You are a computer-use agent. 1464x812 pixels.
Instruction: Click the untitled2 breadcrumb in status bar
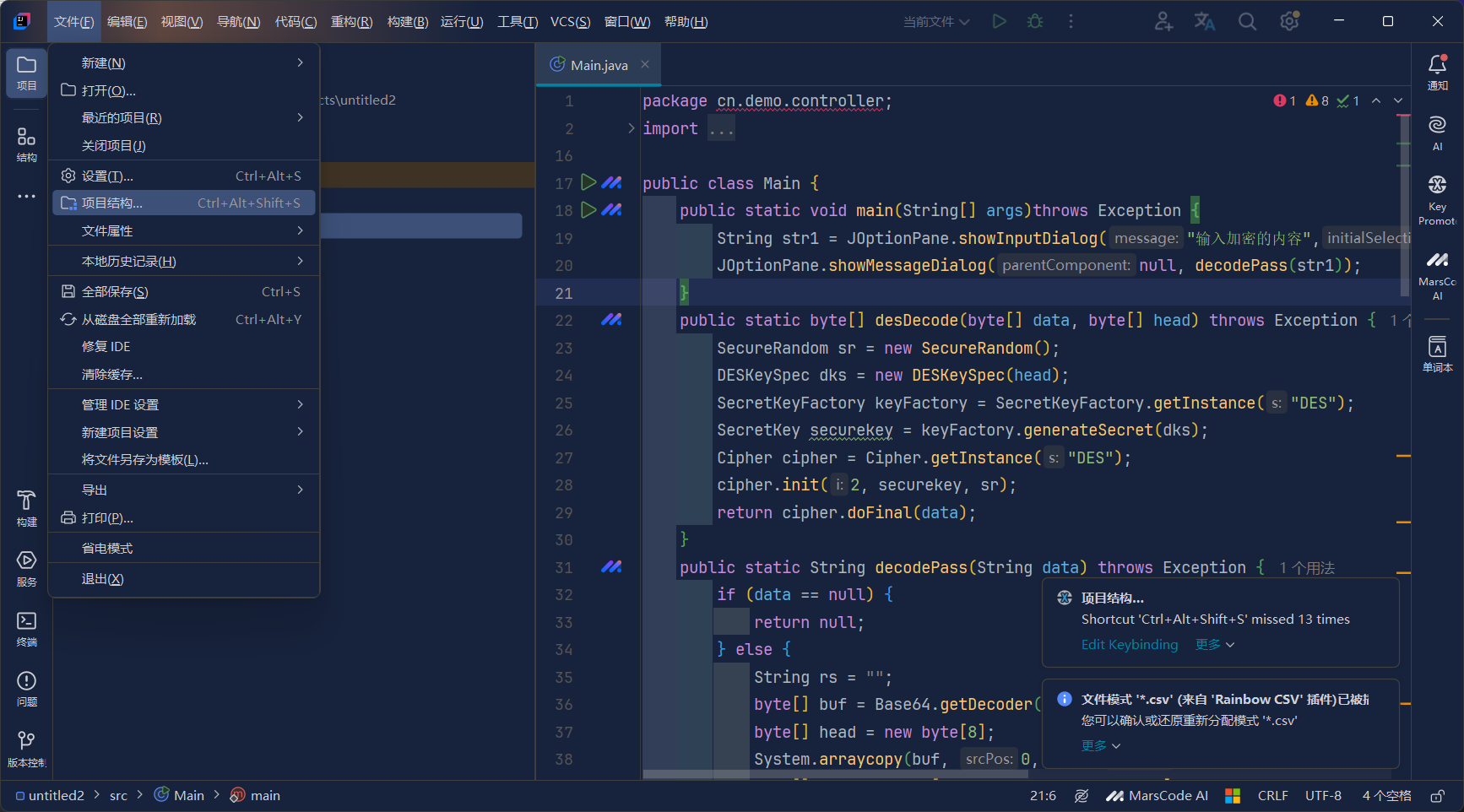click(x=51, y=796)
